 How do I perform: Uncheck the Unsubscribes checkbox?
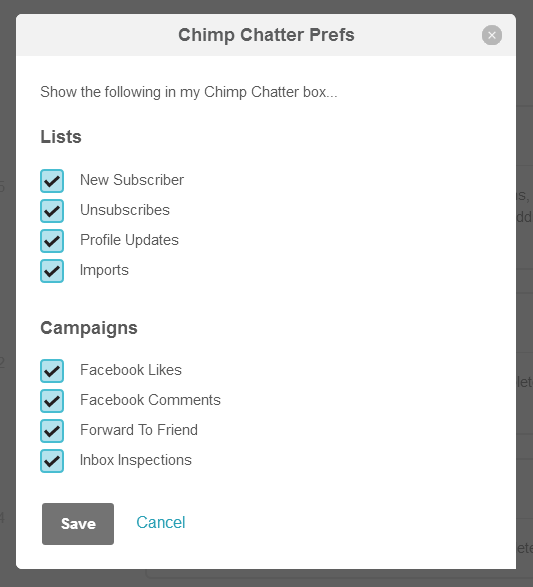coord(52,211)
